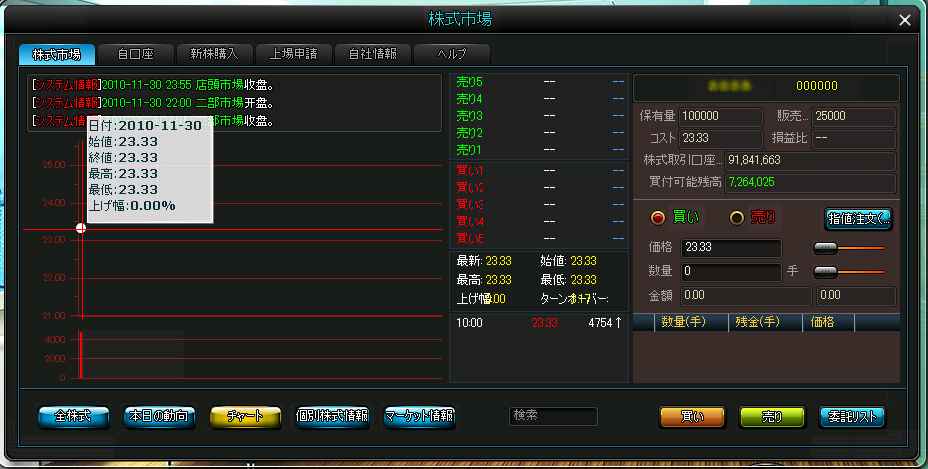Click the 数量 slider handle
This screenshot has height=469, width=928.
click(x=826, y=272)
